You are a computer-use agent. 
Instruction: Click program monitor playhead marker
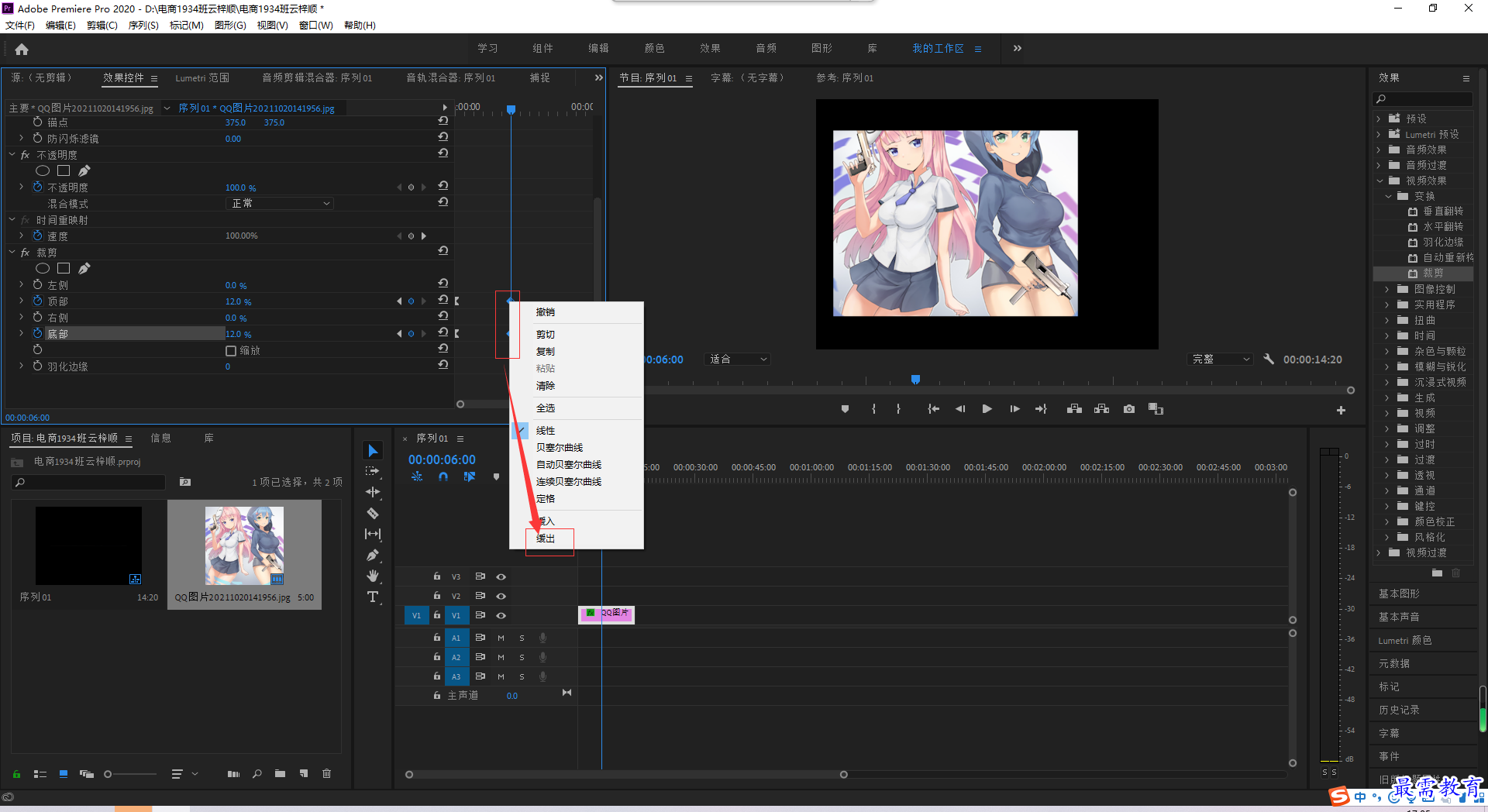[x=915, y=380]
